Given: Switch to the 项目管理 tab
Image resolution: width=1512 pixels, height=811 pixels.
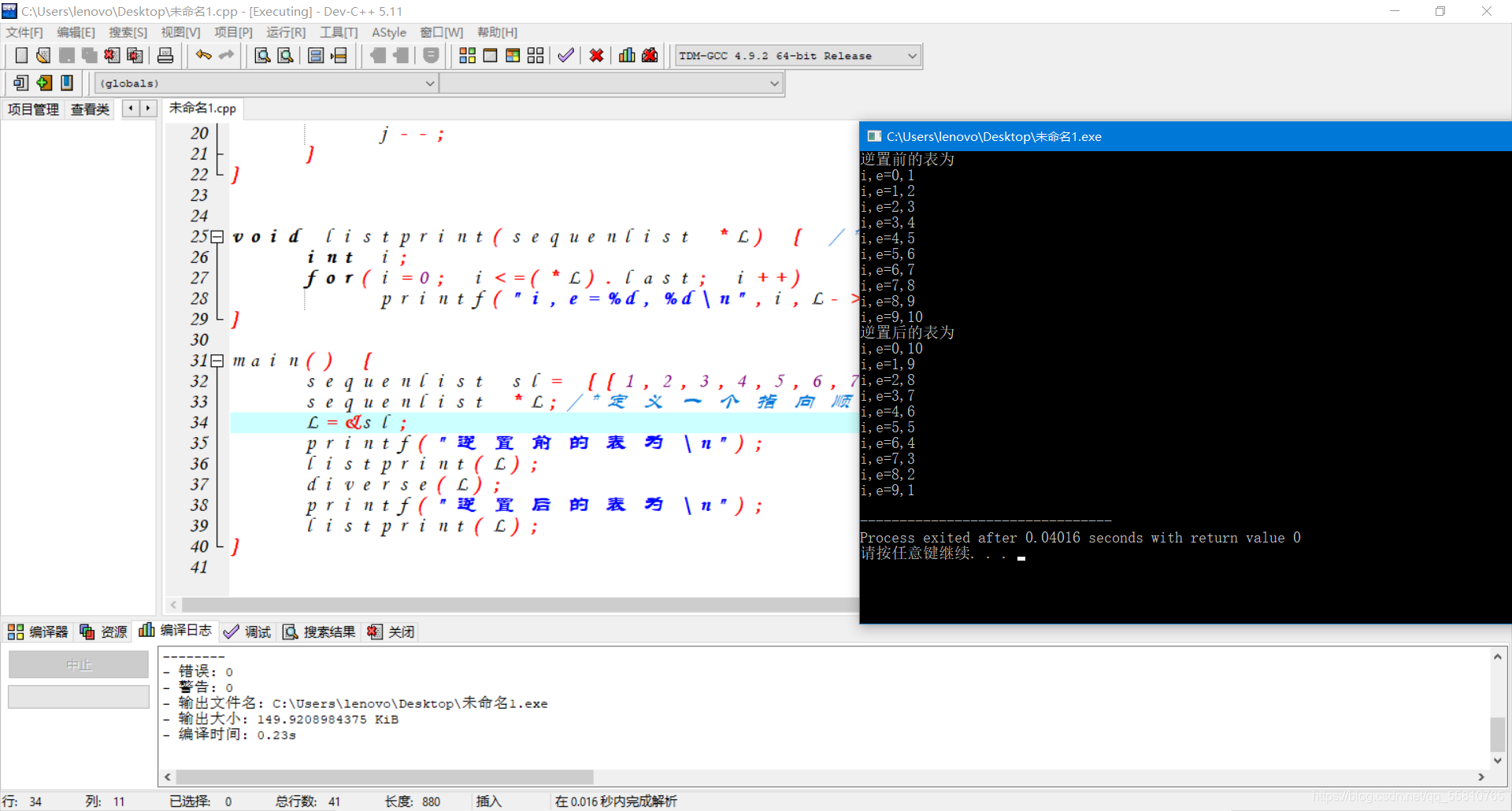Looking at the screenshot, I should (33, 109).
